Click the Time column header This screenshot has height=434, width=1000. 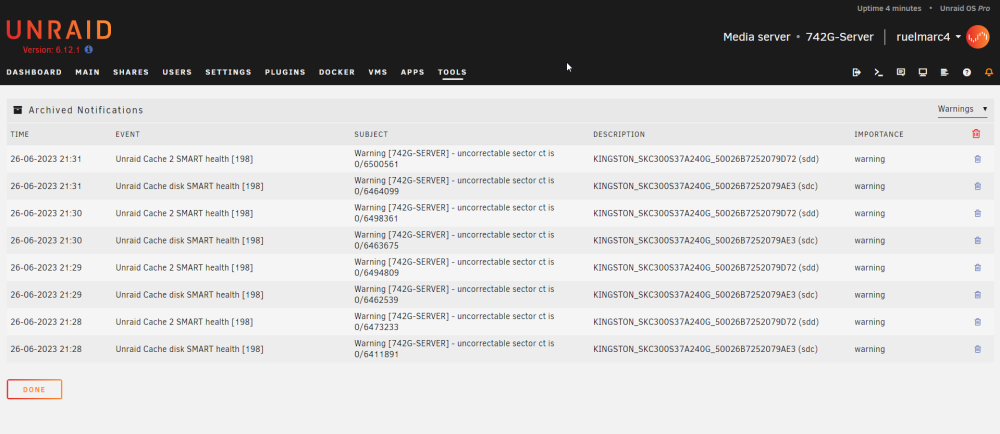tap(20, 134)
